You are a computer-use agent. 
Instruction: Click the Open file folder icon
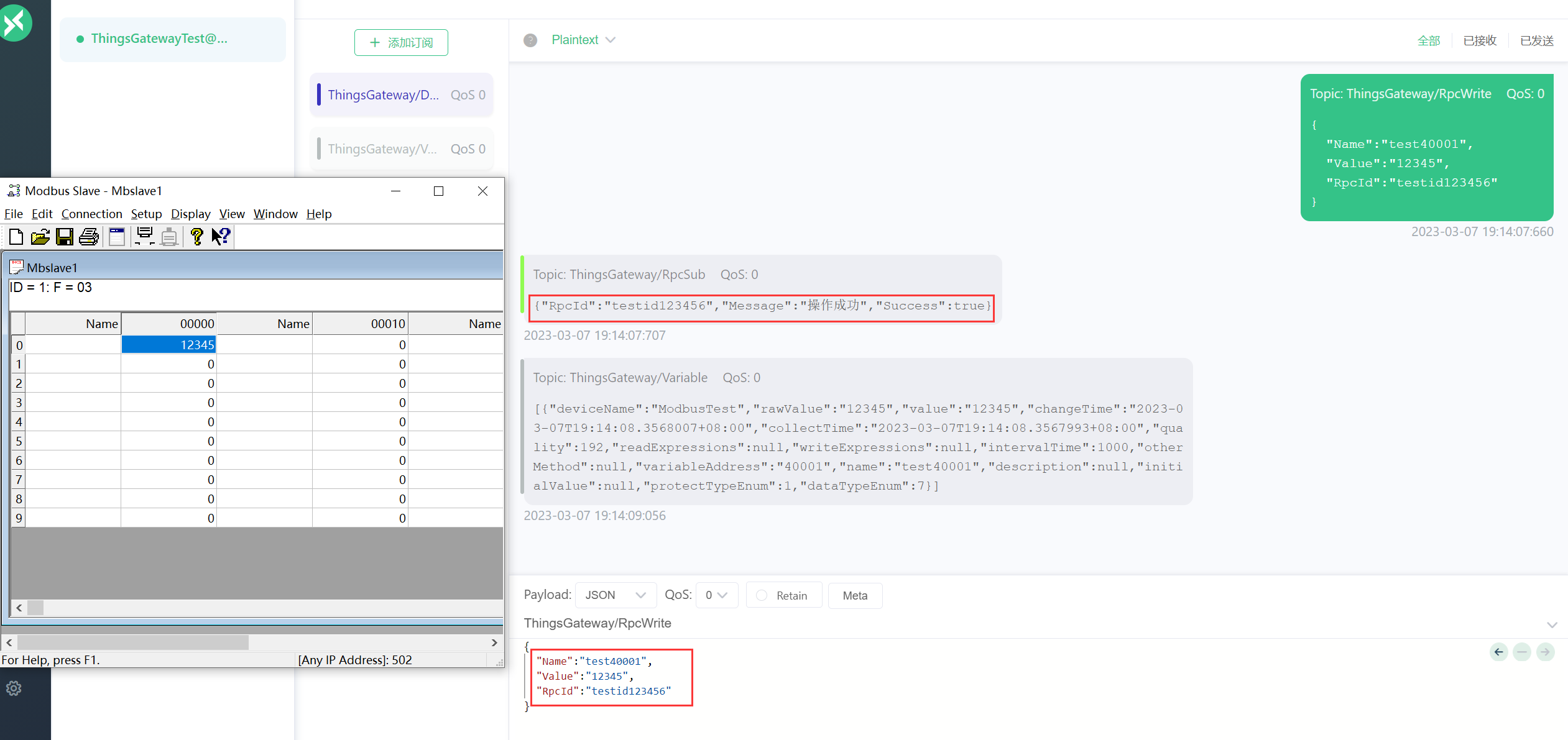[x=40, y=237]
